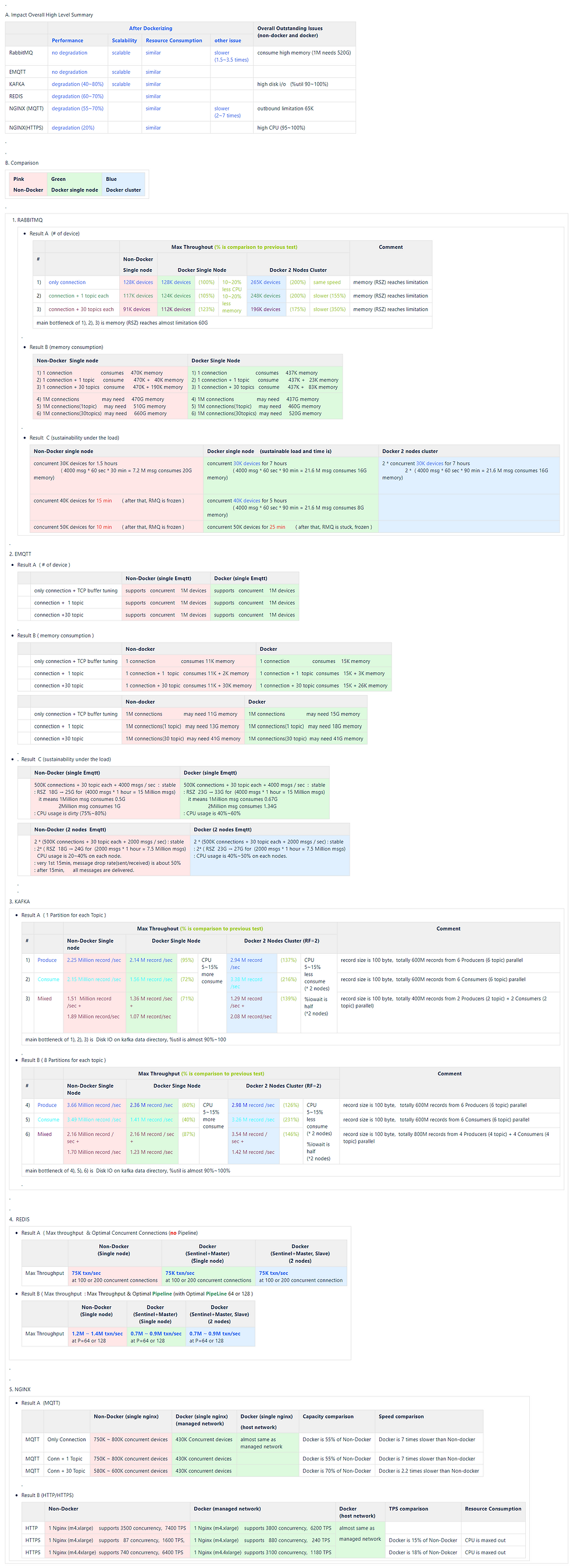Click the '4. REDIS' section heading
This screenshot has height=1568, width=570.
[x=20, y=1219]
